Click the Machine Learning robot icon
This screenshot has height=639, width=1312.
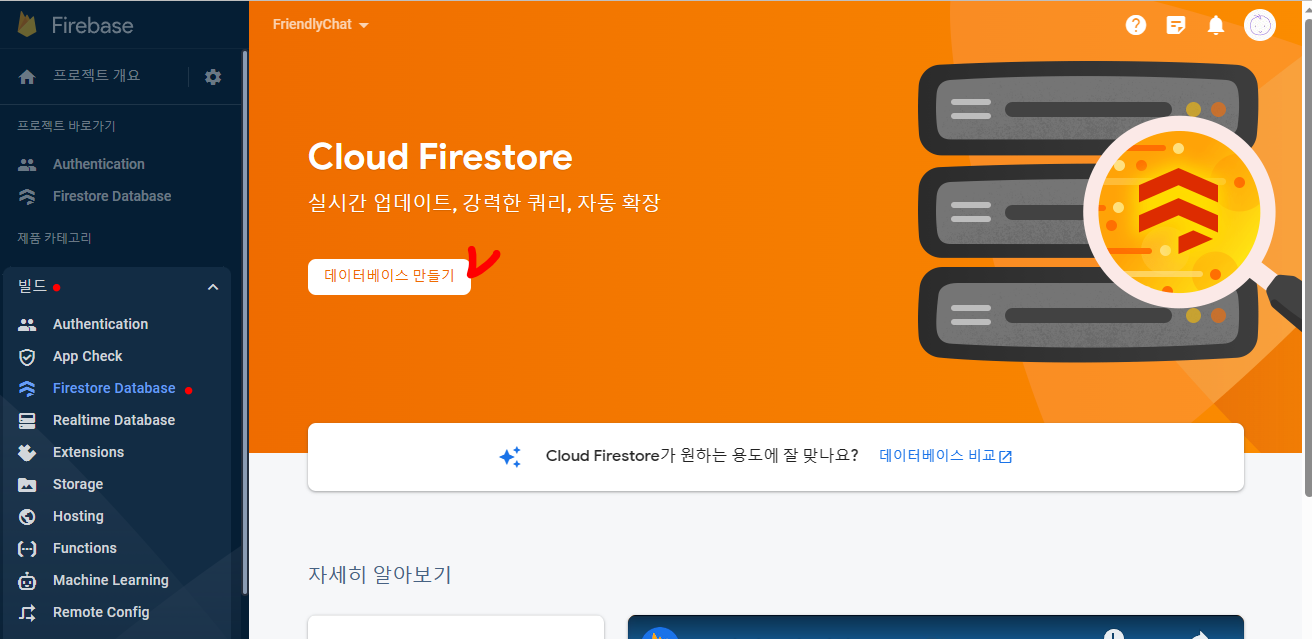(x=27, y=580)
